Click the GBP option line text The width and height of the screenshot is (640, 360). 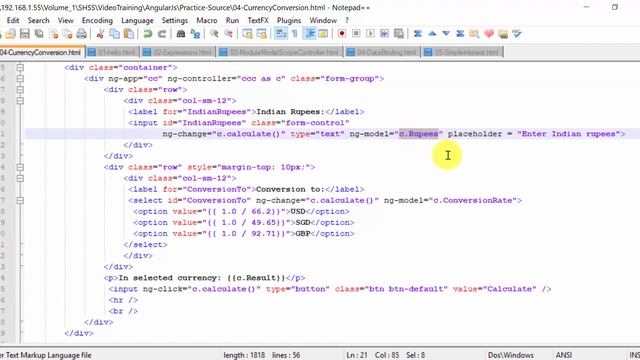click(243, 233)
